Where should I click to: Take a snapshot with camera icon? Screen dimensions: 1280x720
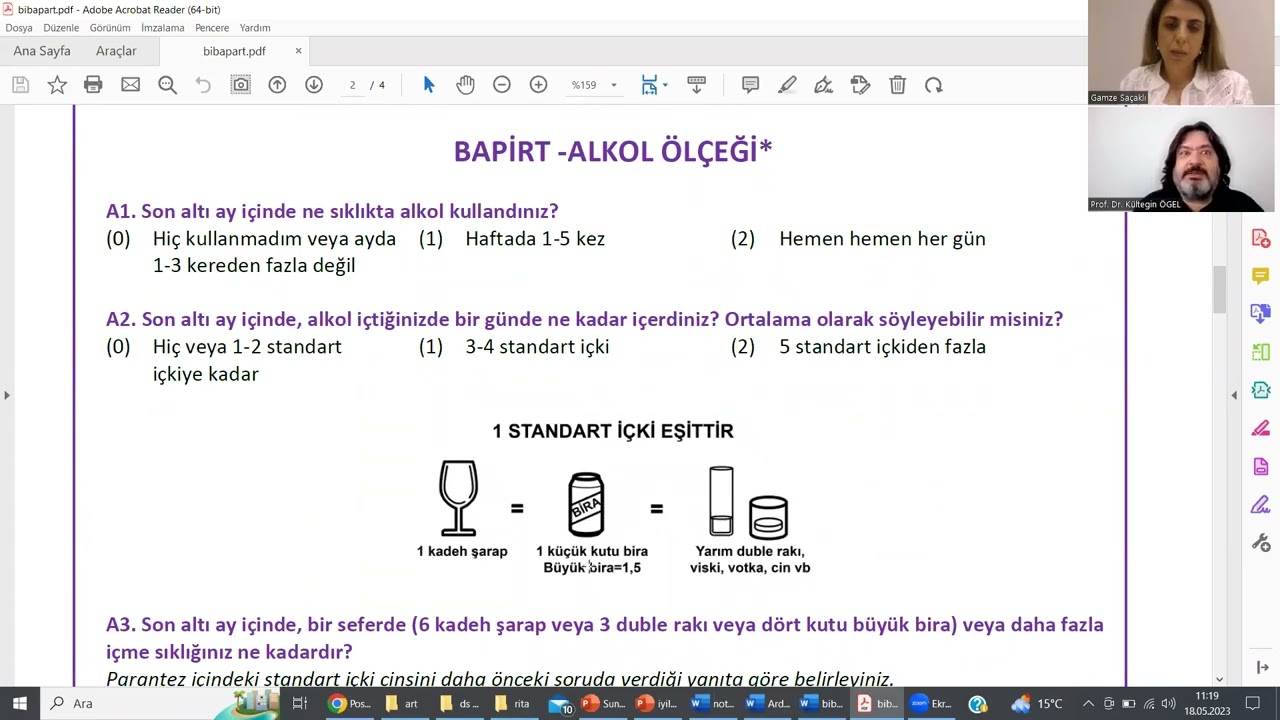point(240,85)
